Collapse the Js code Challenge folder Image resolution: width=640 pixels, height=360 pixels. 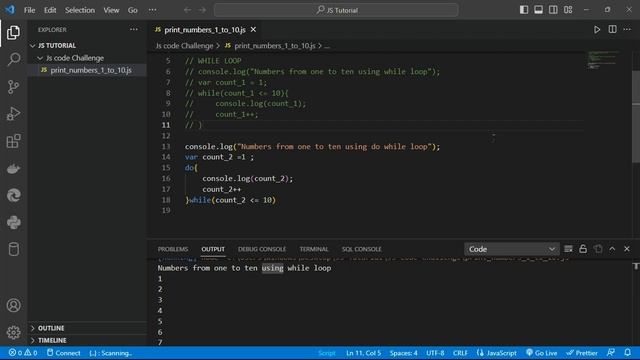[87, 58]
